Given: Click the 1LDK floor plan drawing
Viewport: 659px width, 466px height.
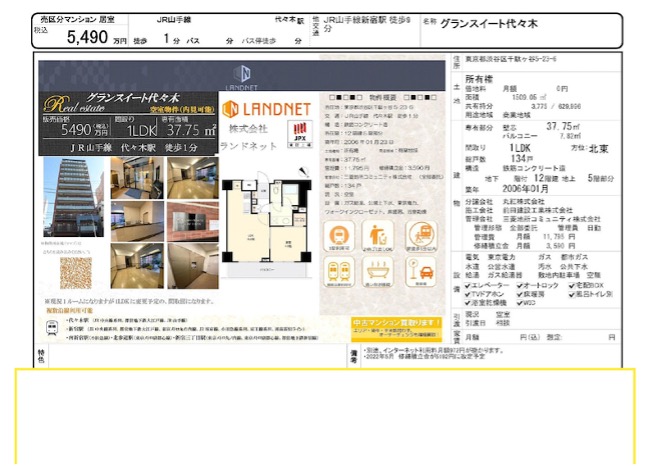Looking at the screenshot, I should click(x=267, y=227).
